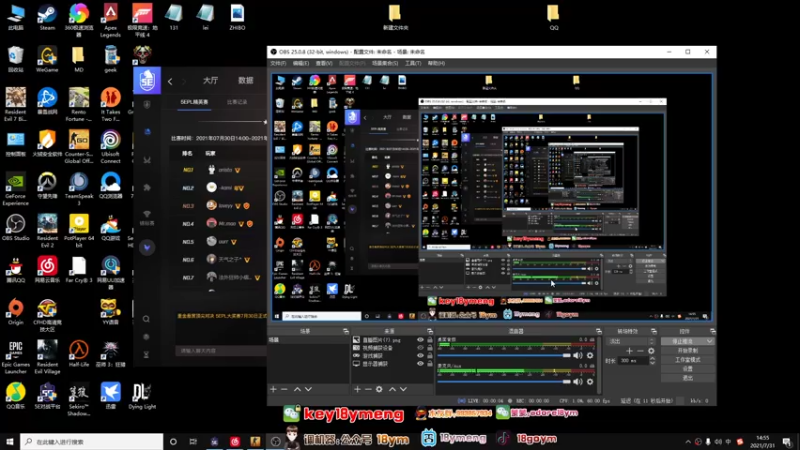Open the QQ folder on desktop

[554, 17]
